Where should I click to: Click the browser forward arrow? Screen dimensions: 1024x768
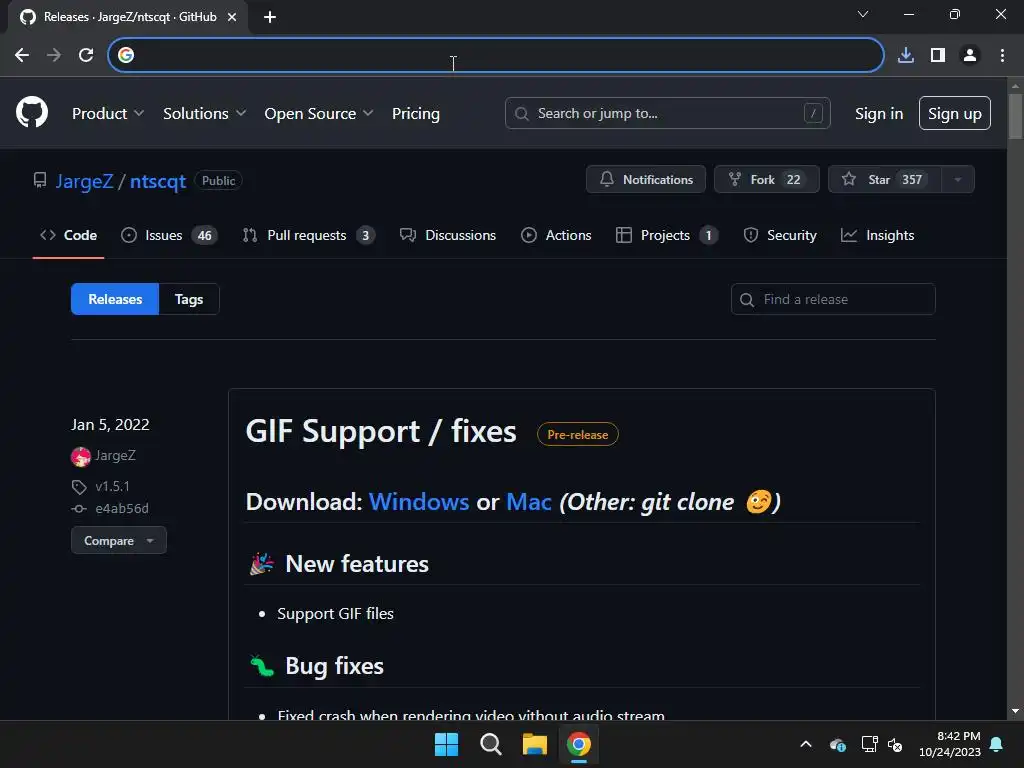54,55
